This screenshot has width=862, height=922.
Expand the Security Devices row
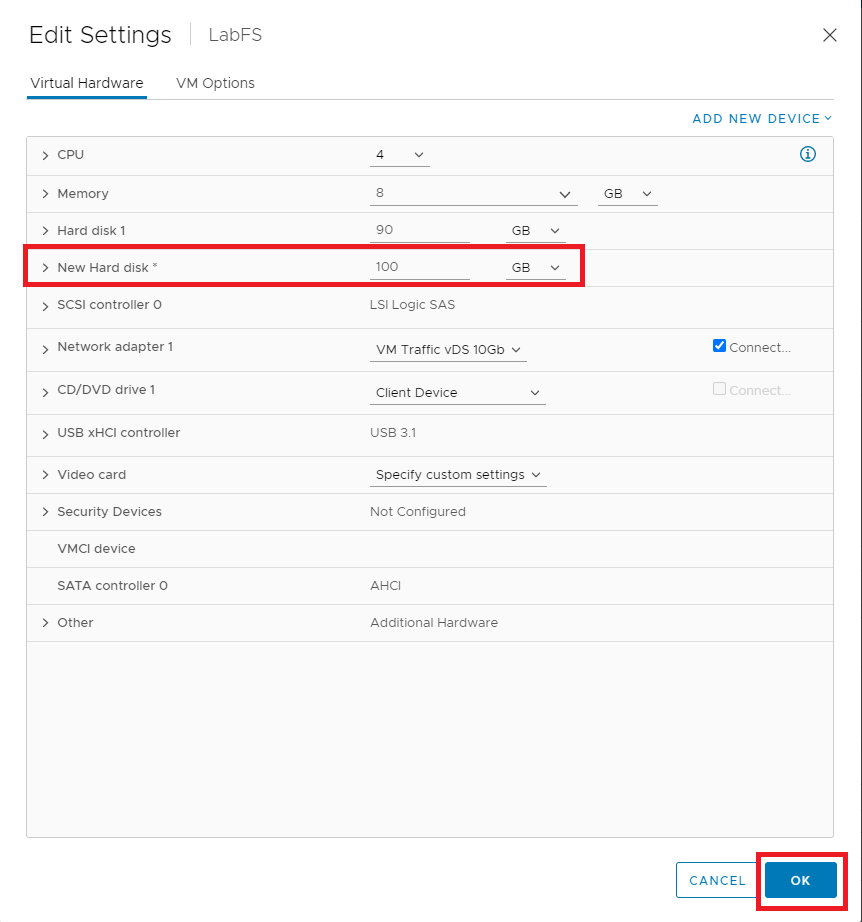point(45,512)
